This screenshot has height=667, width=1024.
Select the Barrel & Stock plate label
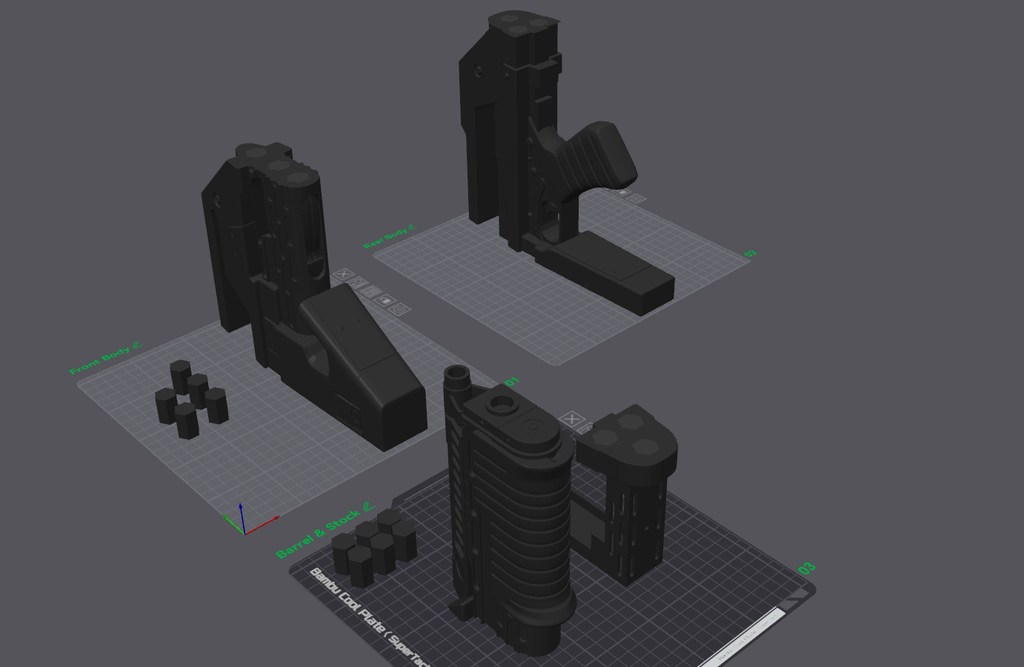coord(318,534)
